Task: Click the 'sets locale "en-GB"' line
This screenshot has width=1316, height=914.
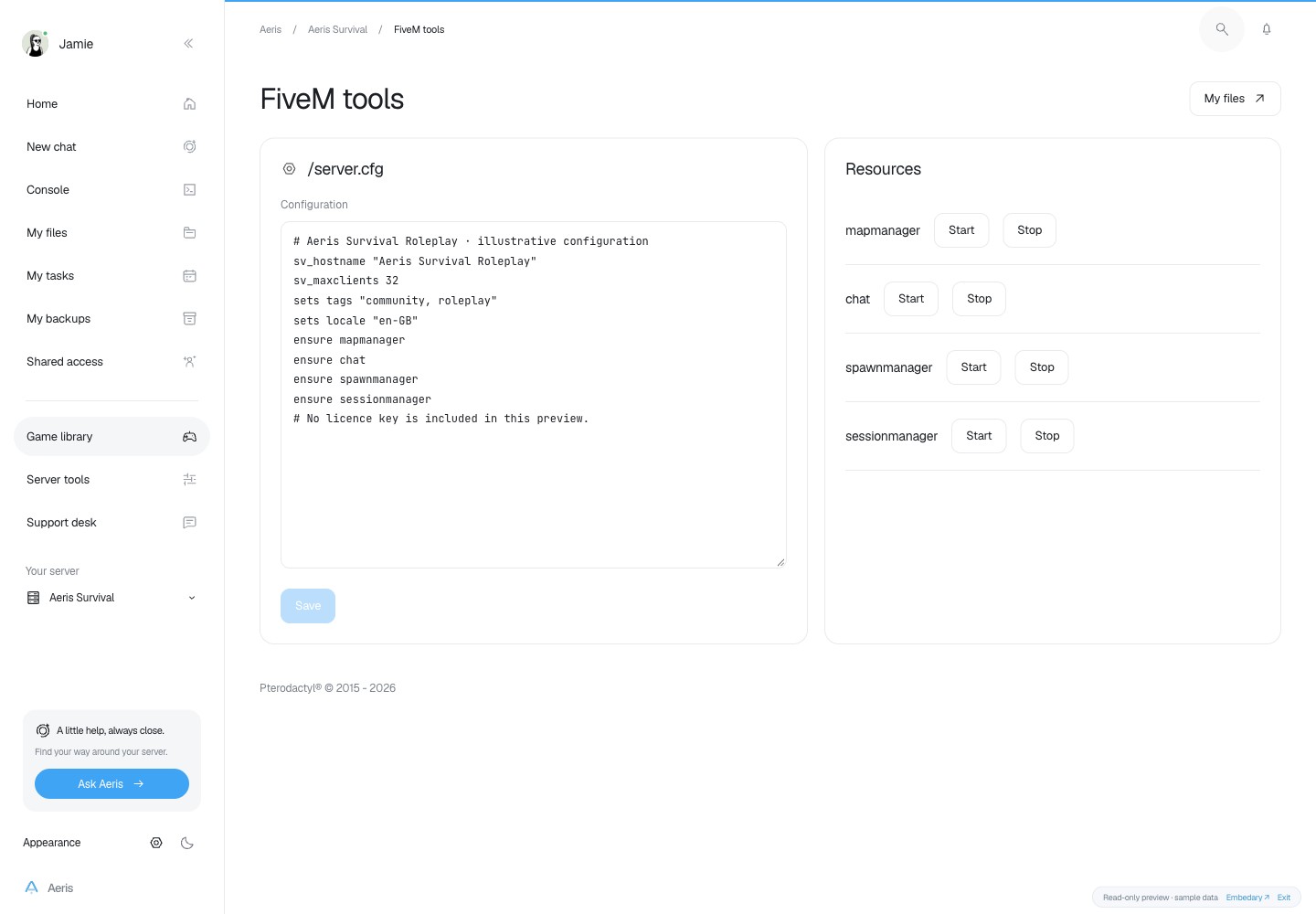Action: coord(356,321)
